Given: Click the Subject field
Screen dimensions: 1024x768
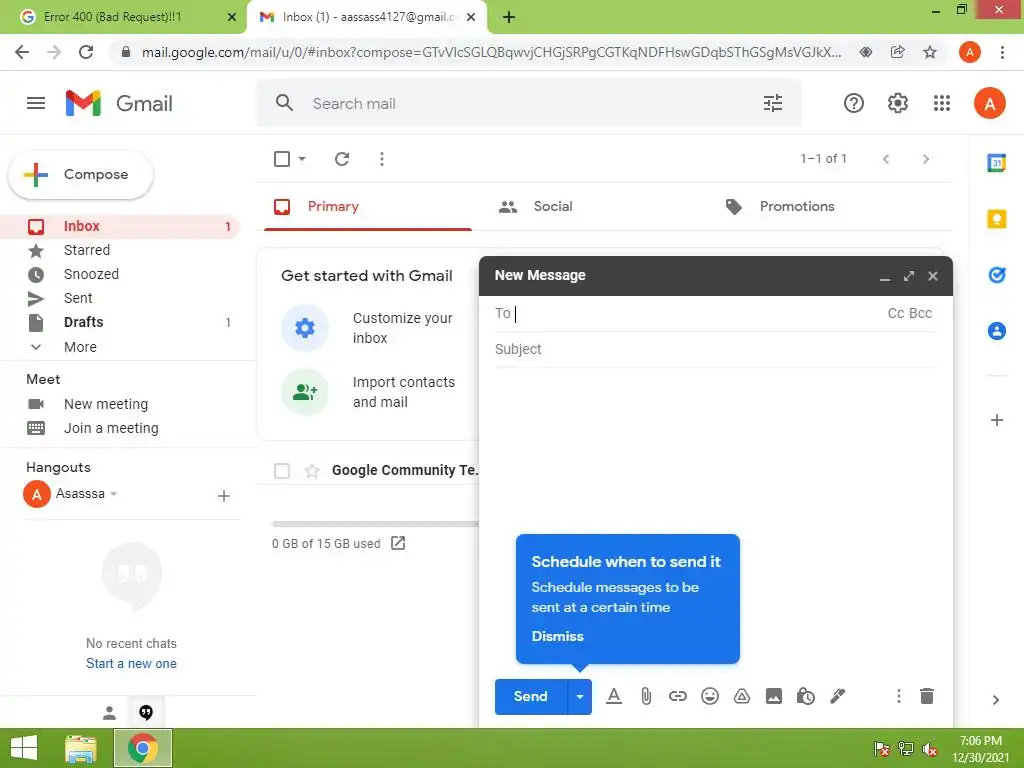Looking at the screenshot, I should pos(716,349).
